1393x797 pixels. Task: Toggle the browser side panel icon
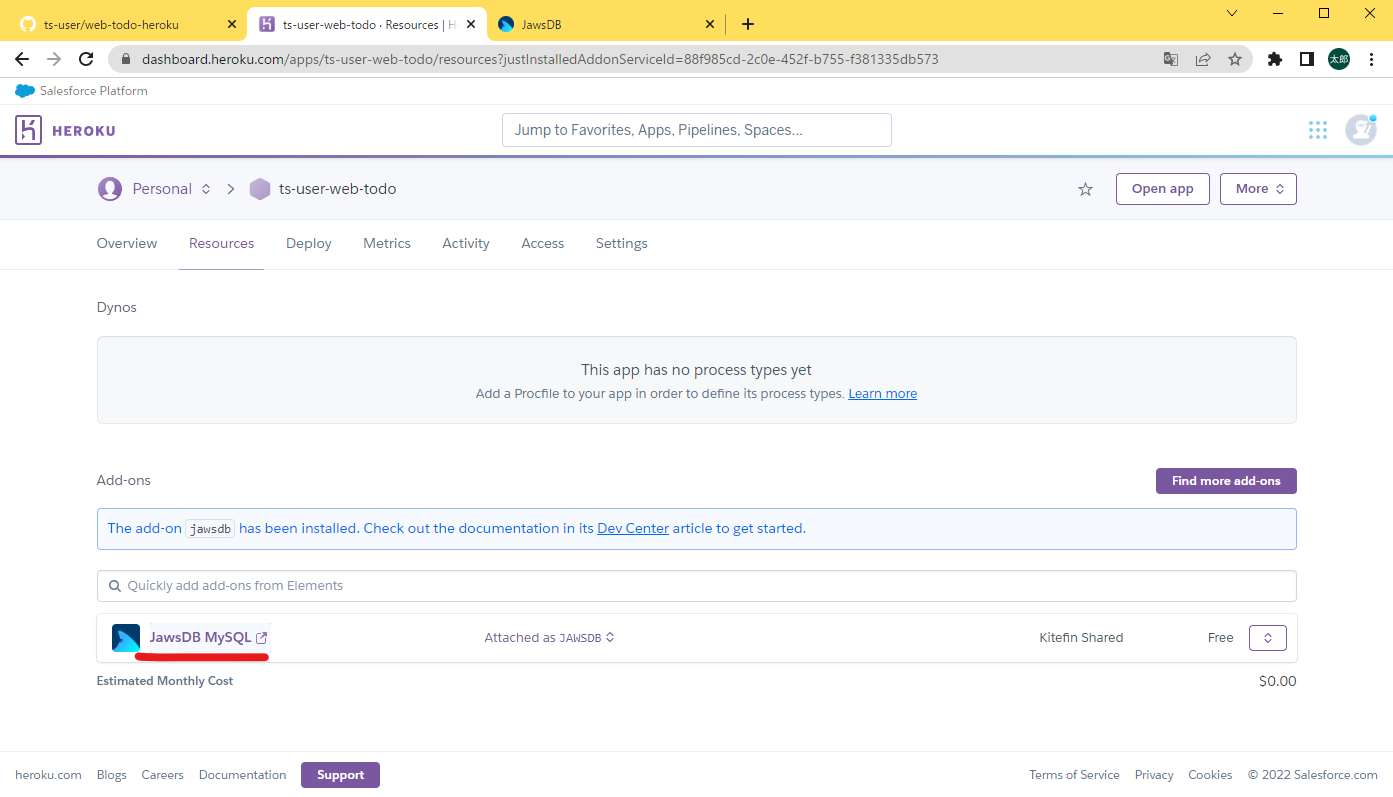click(x=1307, y=59)
